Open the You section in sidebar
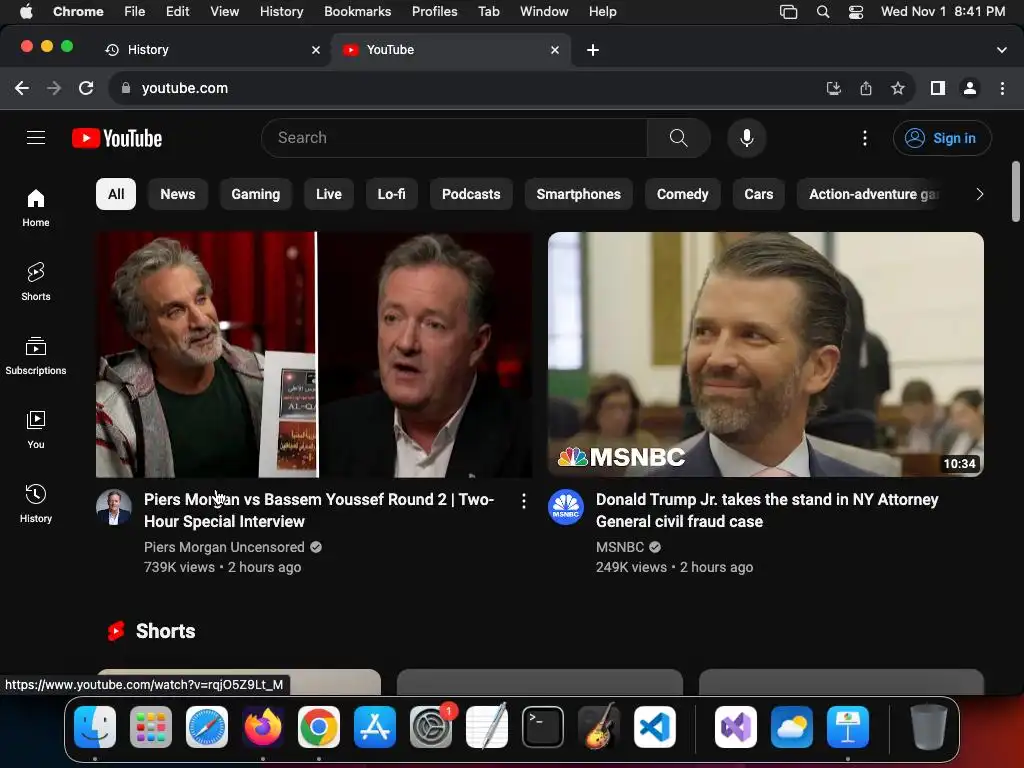 coord(36,430)
